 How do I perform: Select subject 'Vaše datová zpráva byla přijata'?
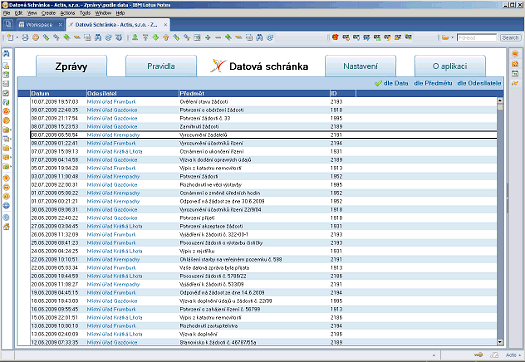pos(214,268)
